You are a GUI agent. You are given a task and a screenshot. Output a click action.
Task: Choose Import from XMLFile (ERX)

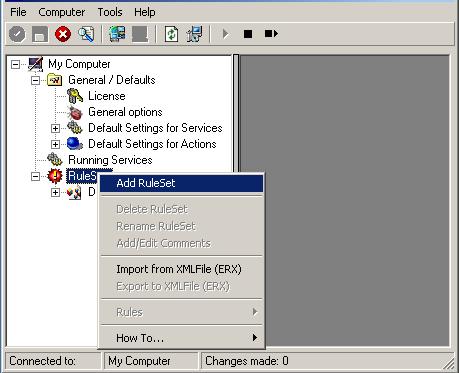coord(182,269)
